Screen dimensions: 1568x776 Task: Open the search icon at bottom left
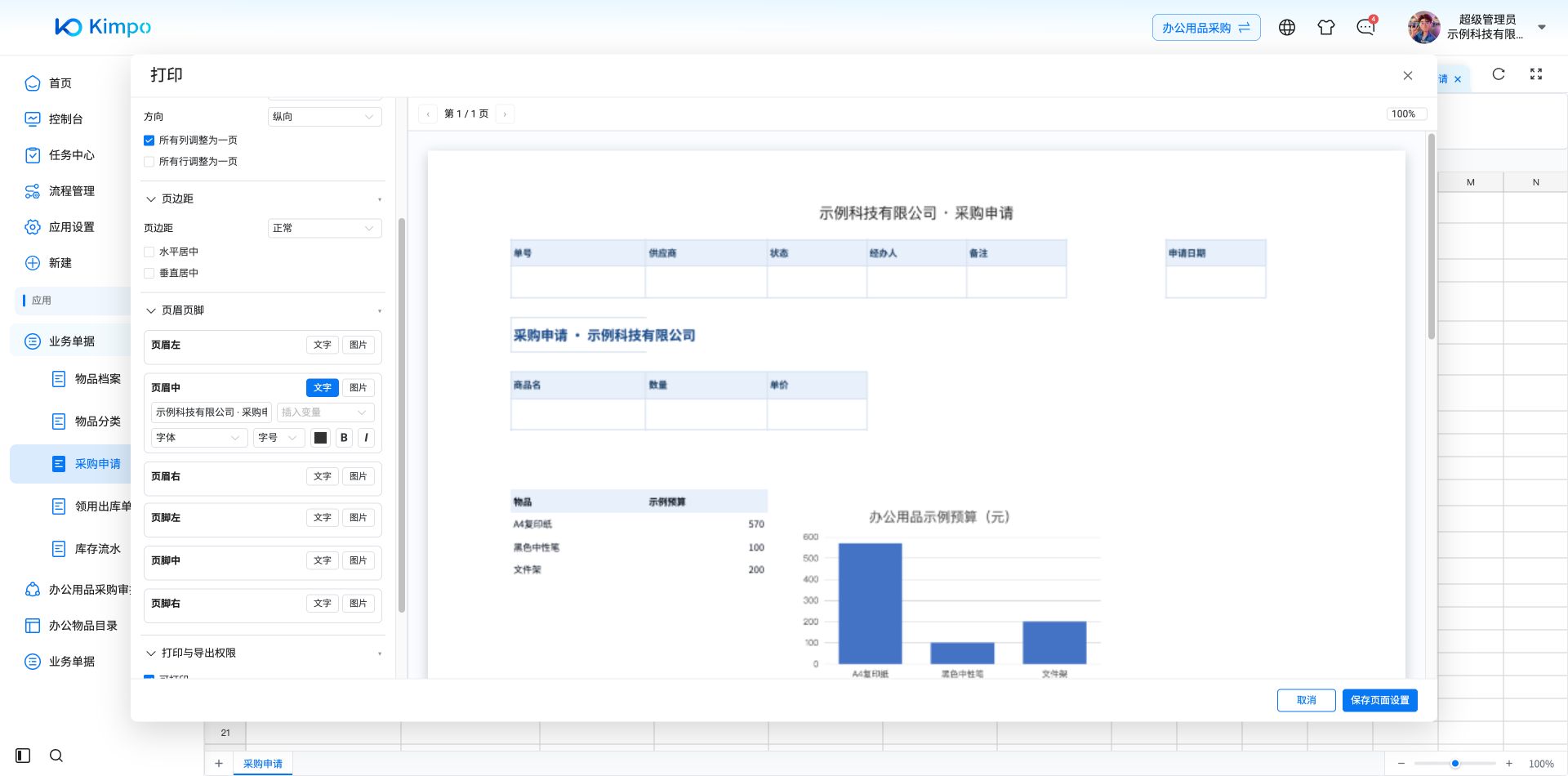coord(56,756)
